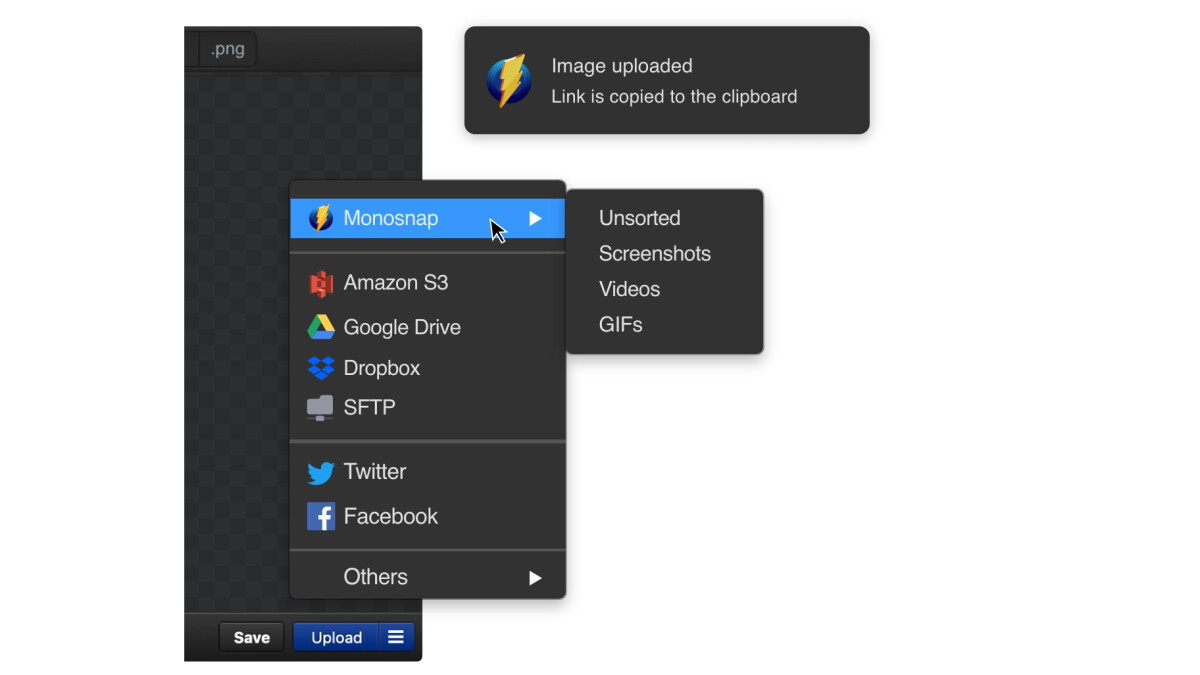Expand the Others submenu arrow

coord(535,577)
